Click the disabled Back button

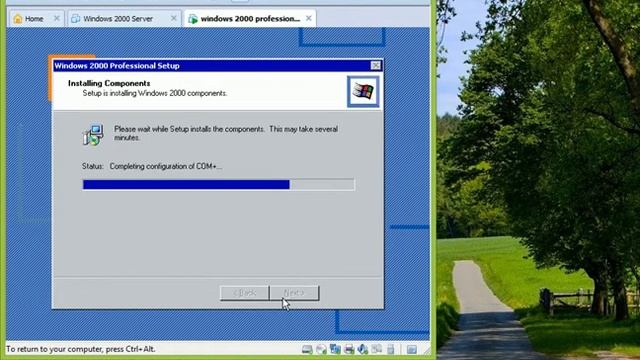(244, 293)
